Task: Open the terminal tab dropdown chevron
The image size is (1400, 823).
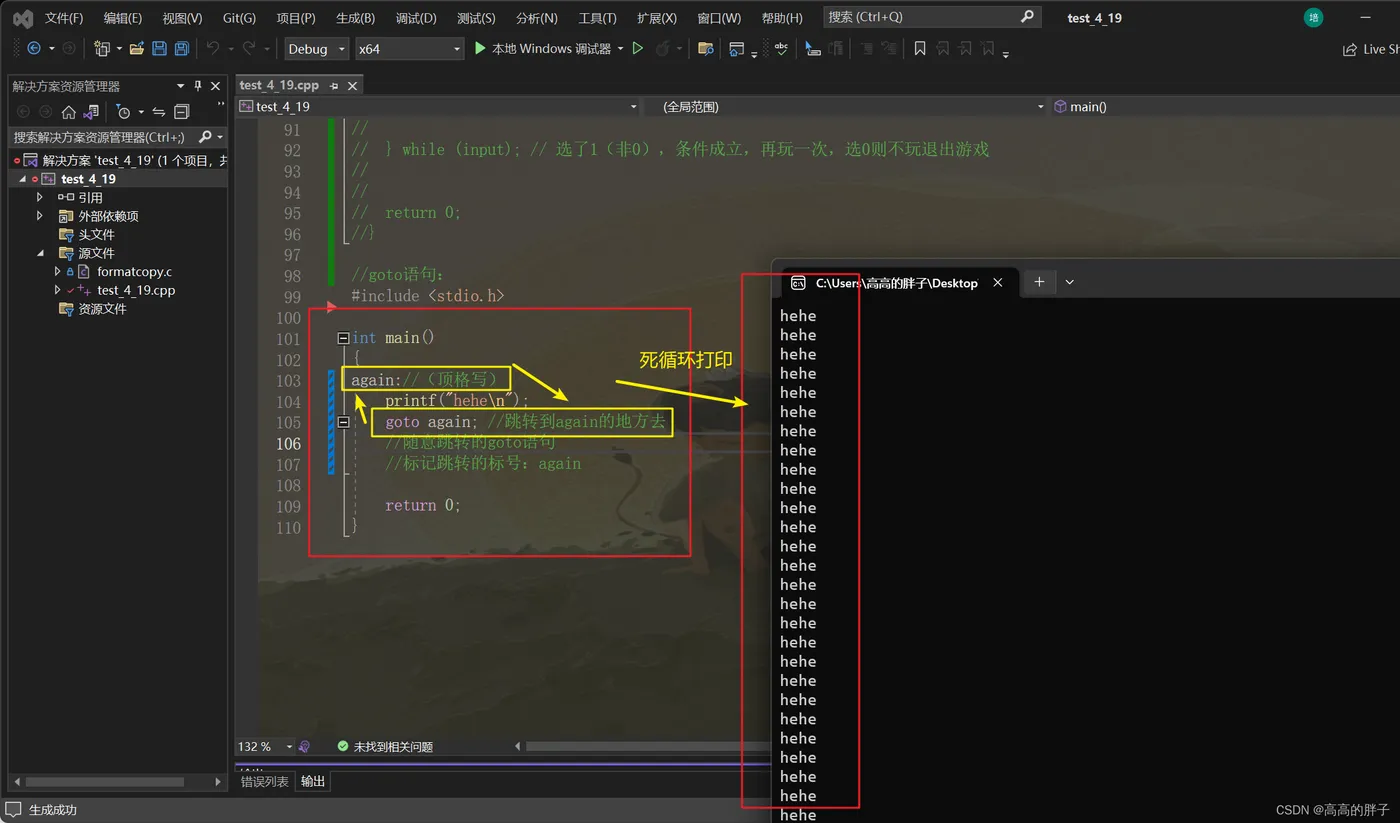Action: point(1069,282)
